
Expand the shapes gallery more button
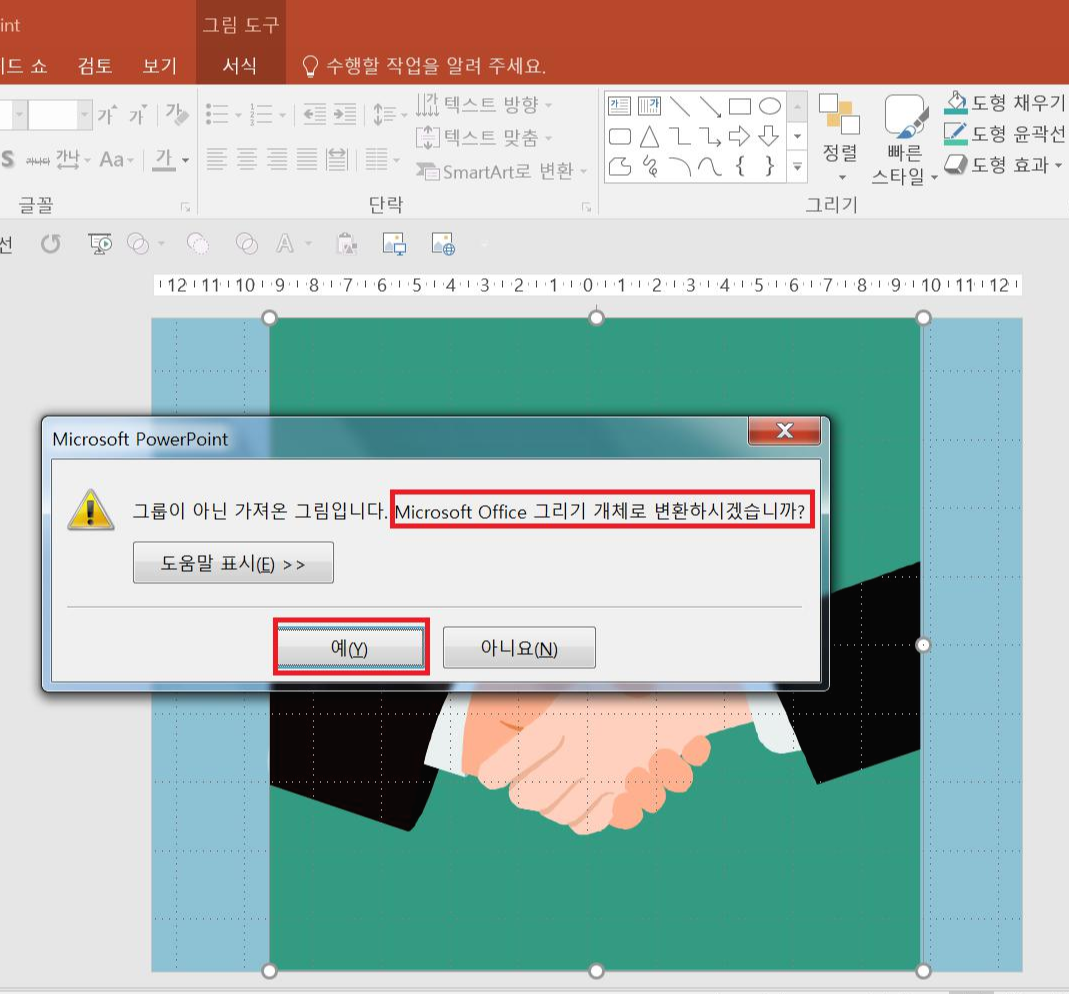(x=797, y=166)
